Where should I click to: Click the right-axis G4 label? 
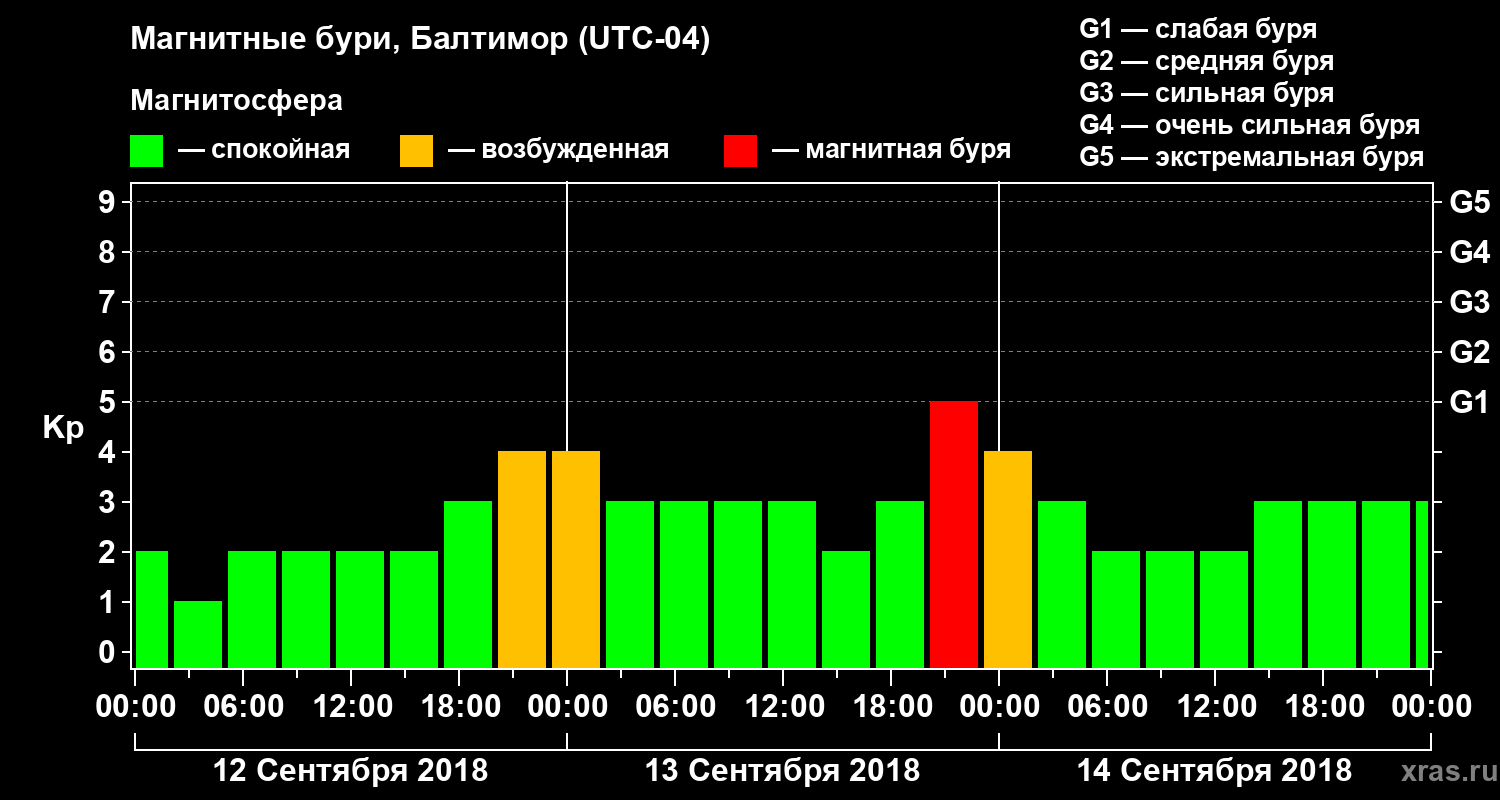(x=1469, y=252)
